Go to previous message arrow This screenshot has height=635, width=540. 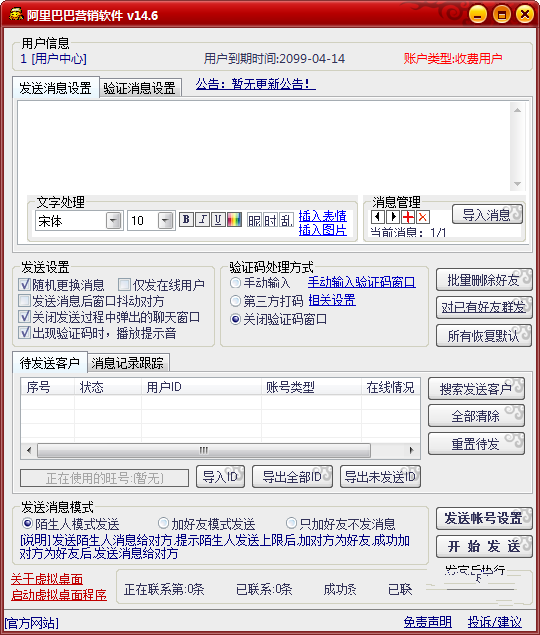click(x=378, y=217)
